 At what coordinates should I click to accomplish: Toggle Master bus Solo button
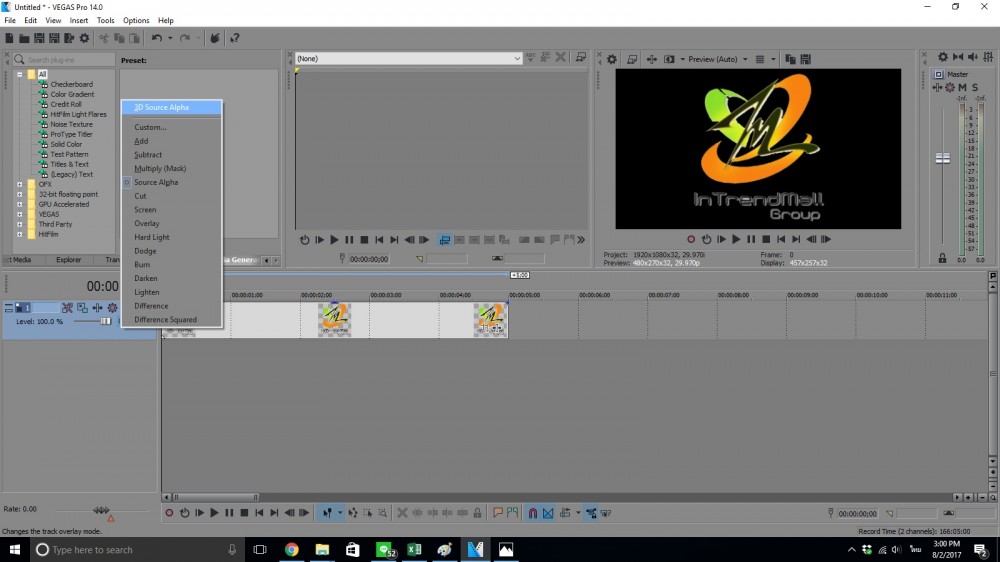pos(974,87)
